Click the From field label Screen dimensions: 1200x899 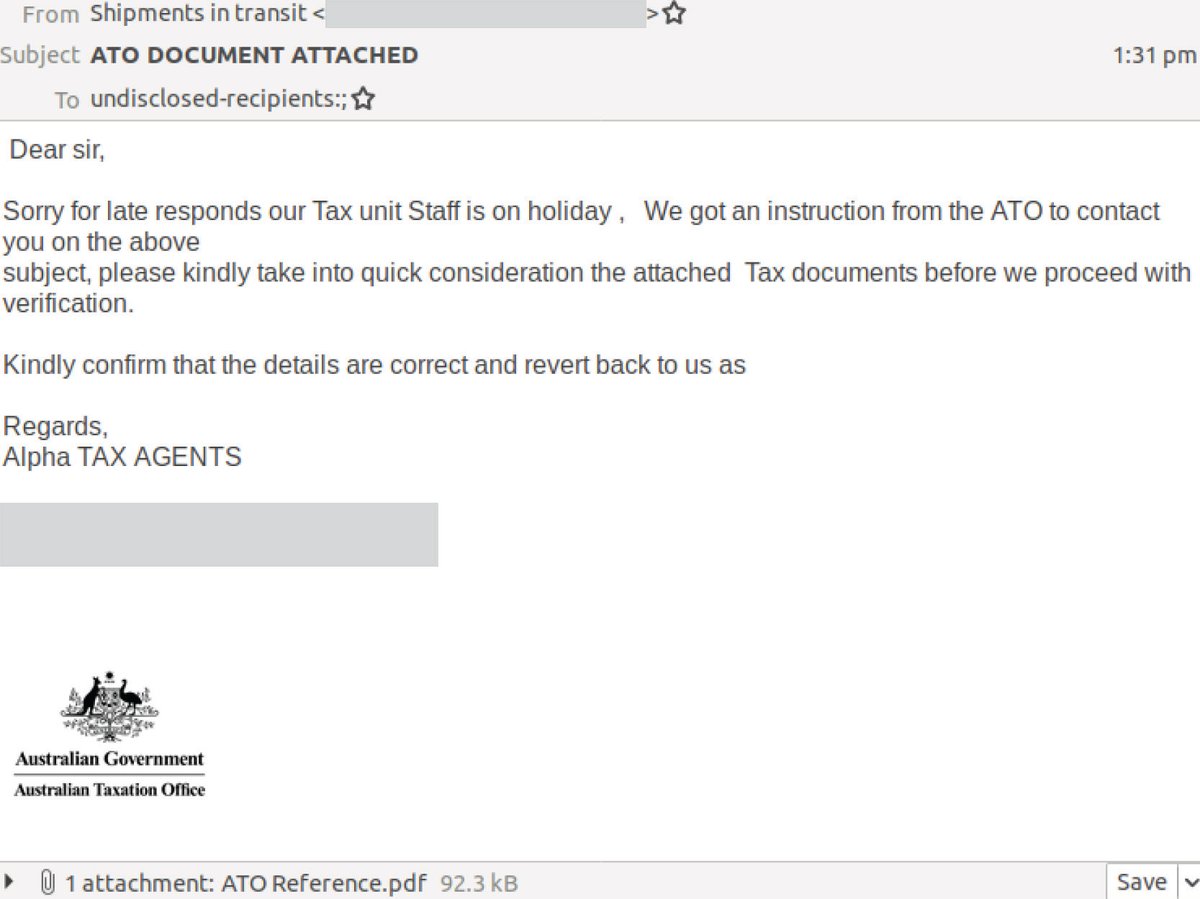pyautogui.click(x=49, y=13)
